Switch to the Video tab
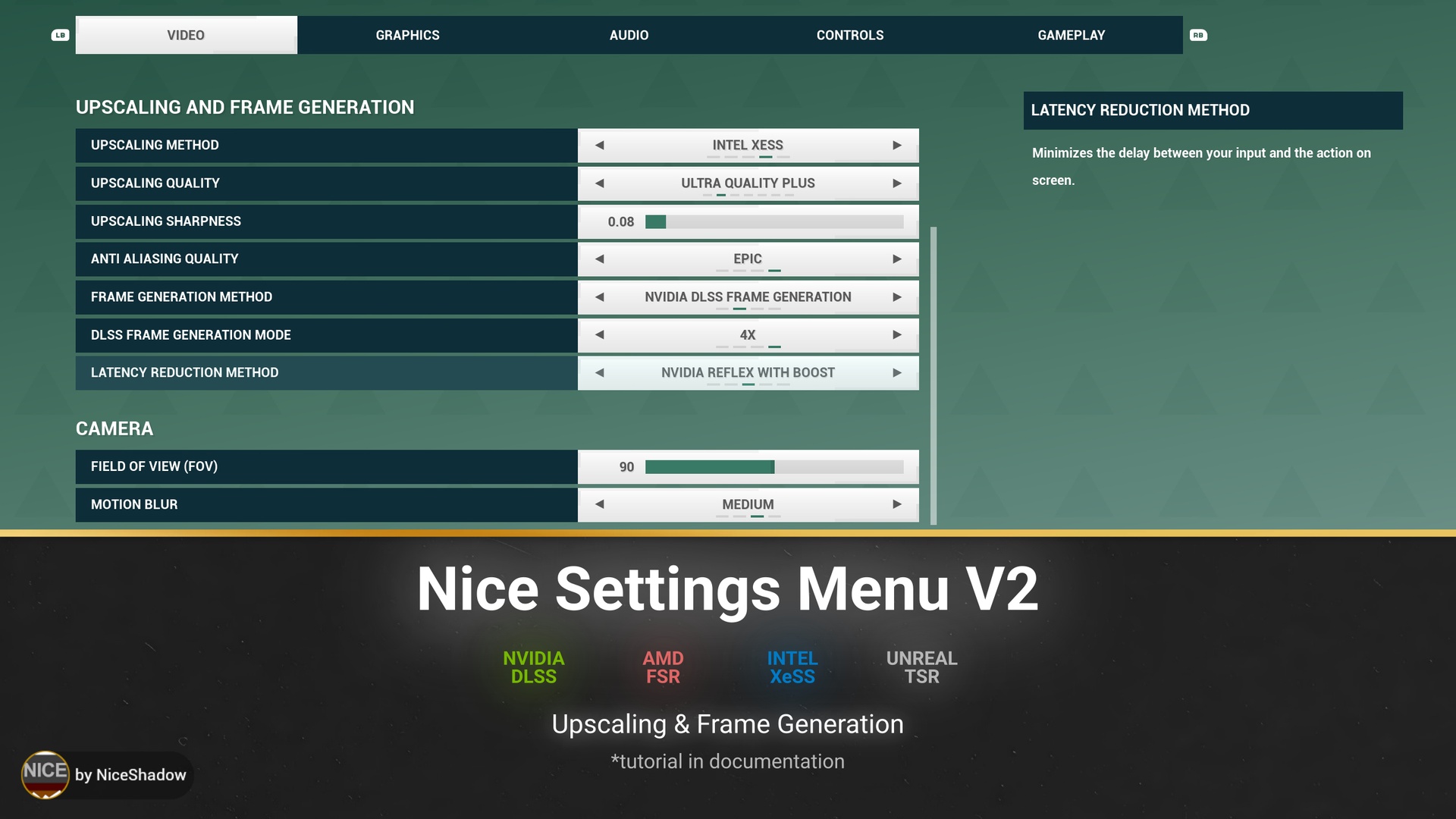The width and height of the screenshot is (1456, 819). coord(186,35)
